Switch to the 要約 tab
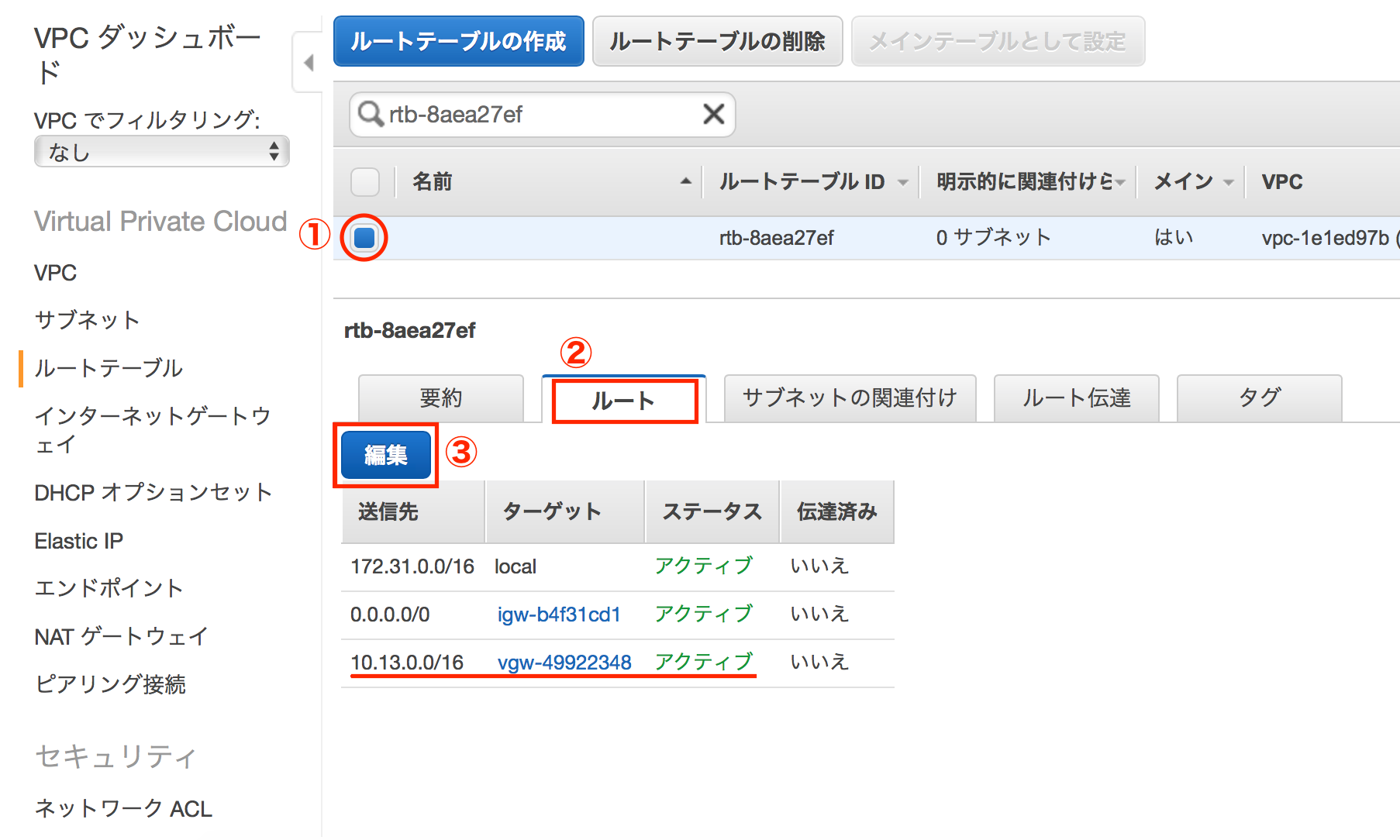The height and width of the screenshot is (840, 1400). [x=440, y=398]
